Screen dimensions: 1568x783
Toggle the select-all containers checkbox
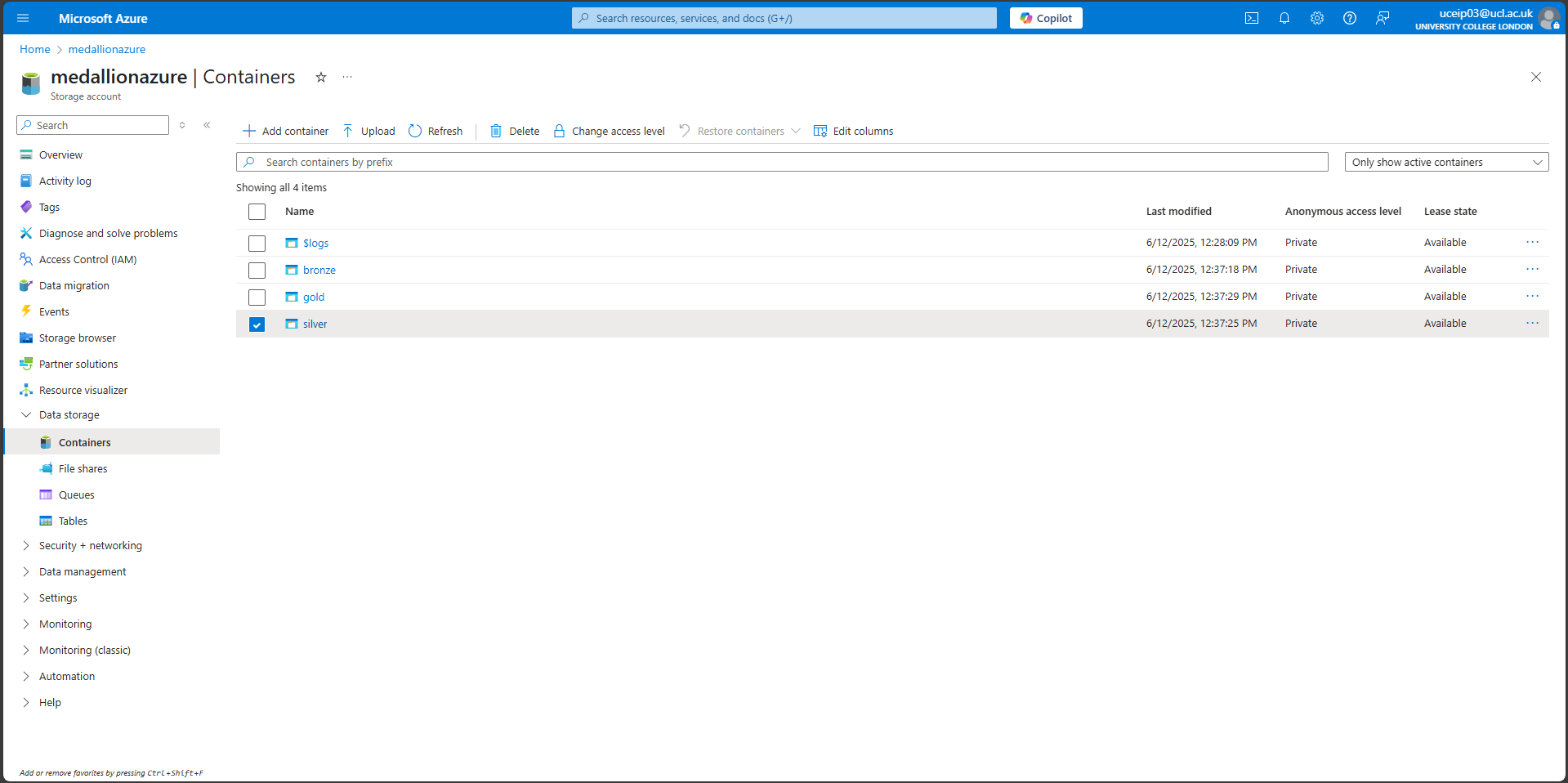pyautogui.click(x=257, y=212)
